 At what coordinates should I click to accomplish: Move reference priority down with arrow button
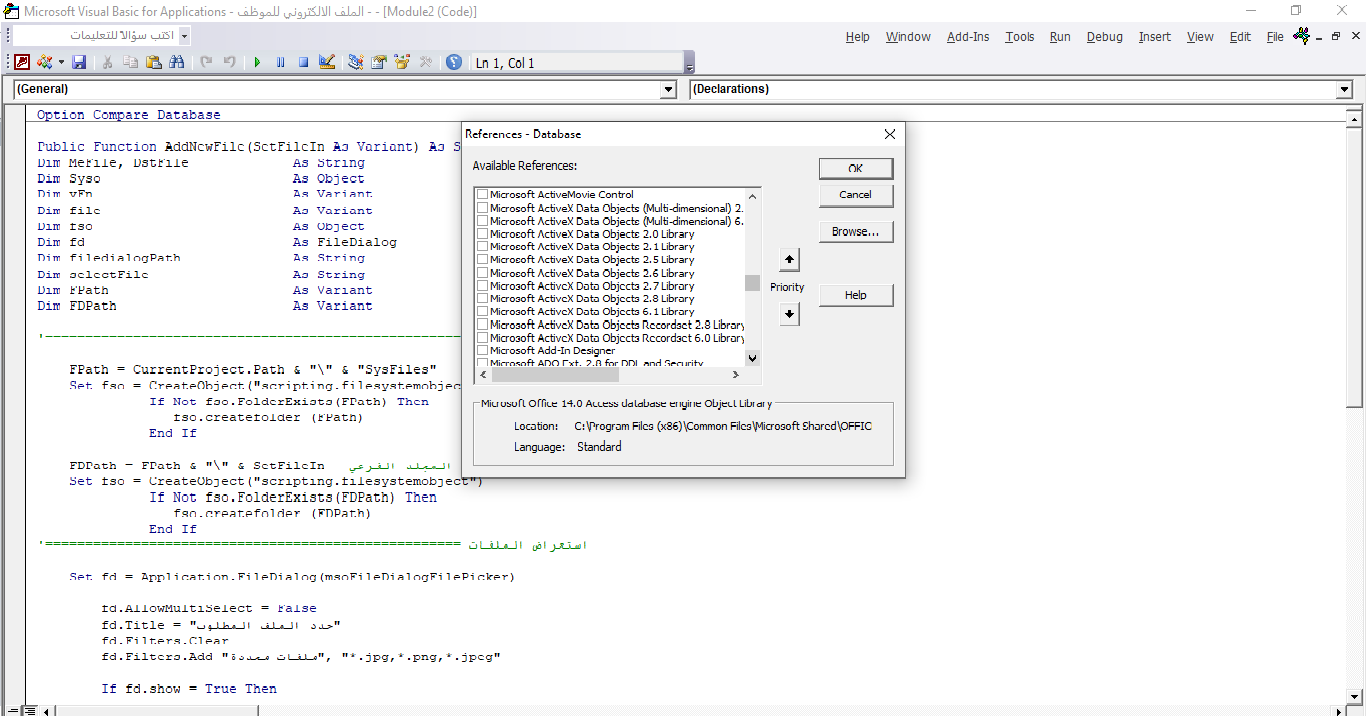coord(789,314)
